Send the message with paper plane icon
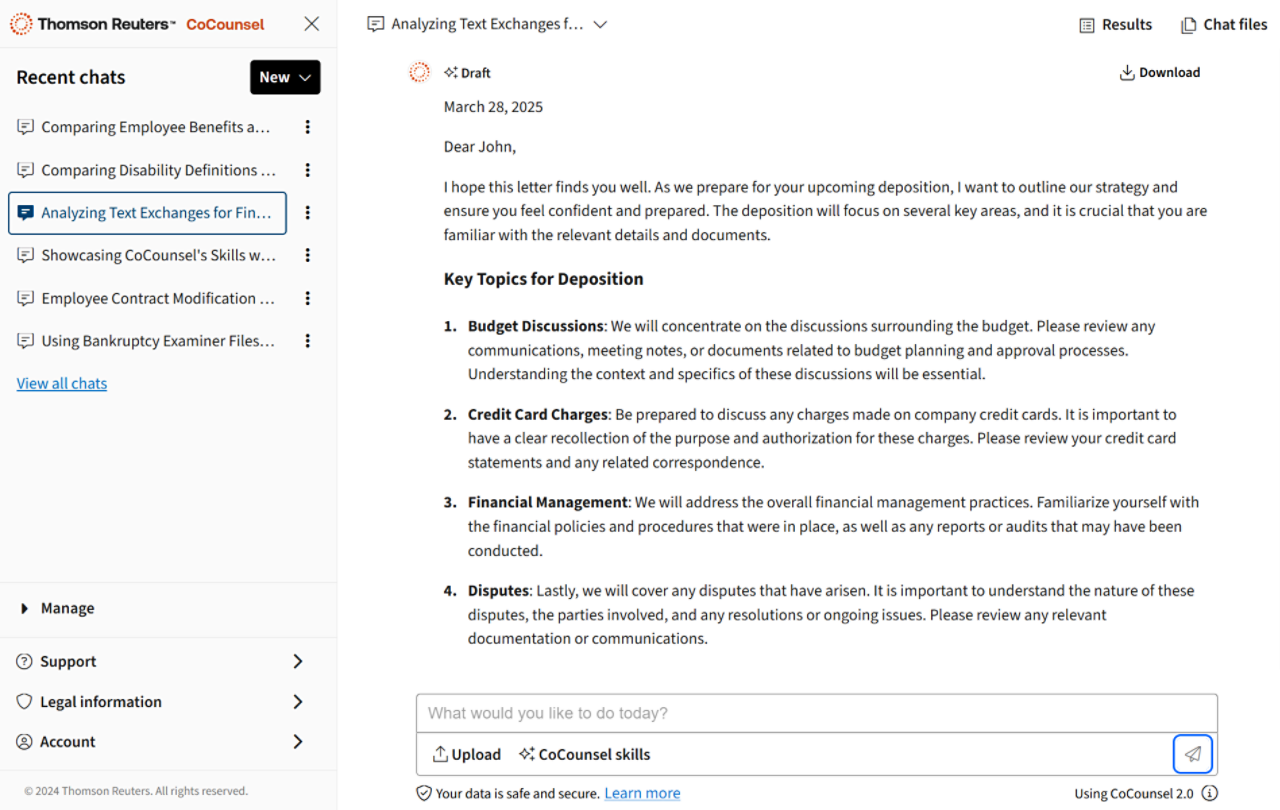 (1193, 754)
